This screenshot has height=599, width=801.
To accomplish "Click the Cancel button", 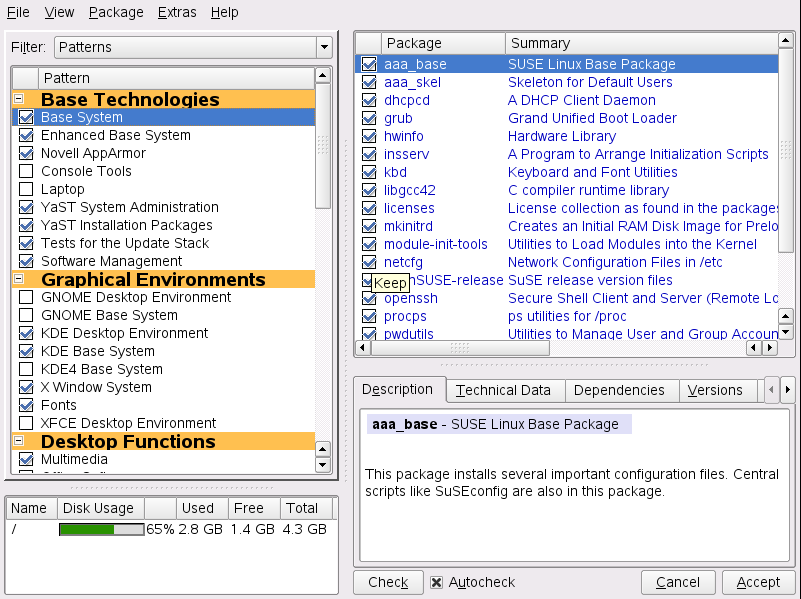I will [x=678, y=582].
